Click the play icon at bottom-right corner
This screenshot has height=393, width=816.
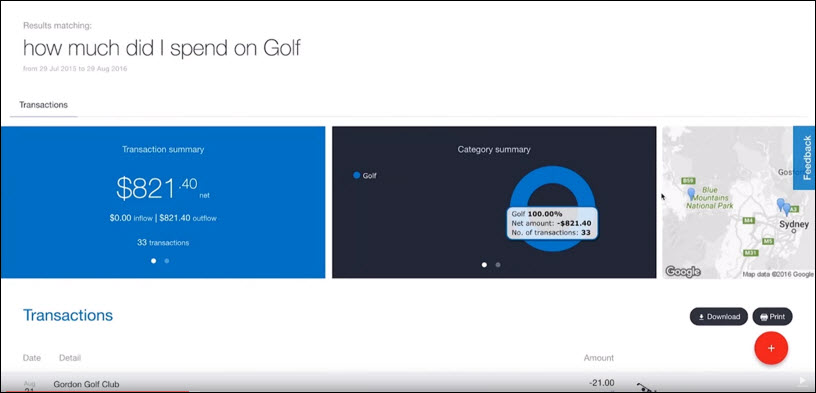803,381
